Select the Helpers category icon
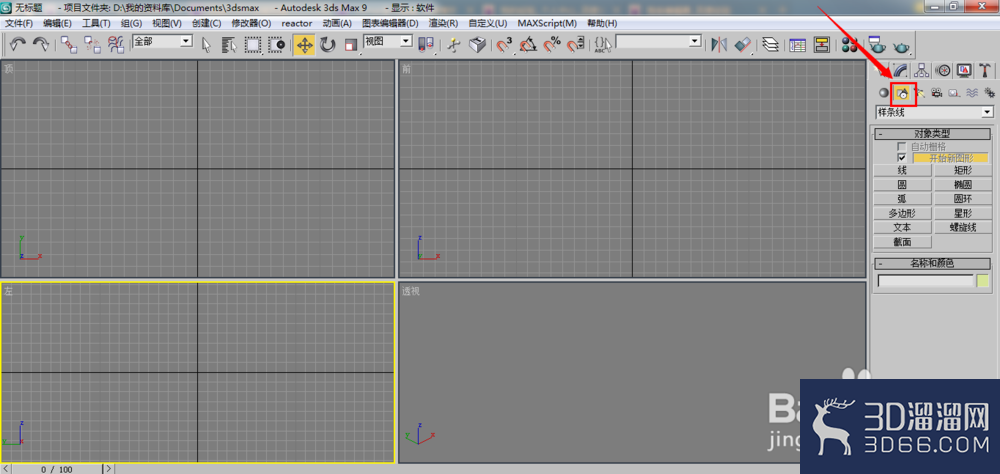The width and height of the screenshot is (1000, 474). [954, 93]
